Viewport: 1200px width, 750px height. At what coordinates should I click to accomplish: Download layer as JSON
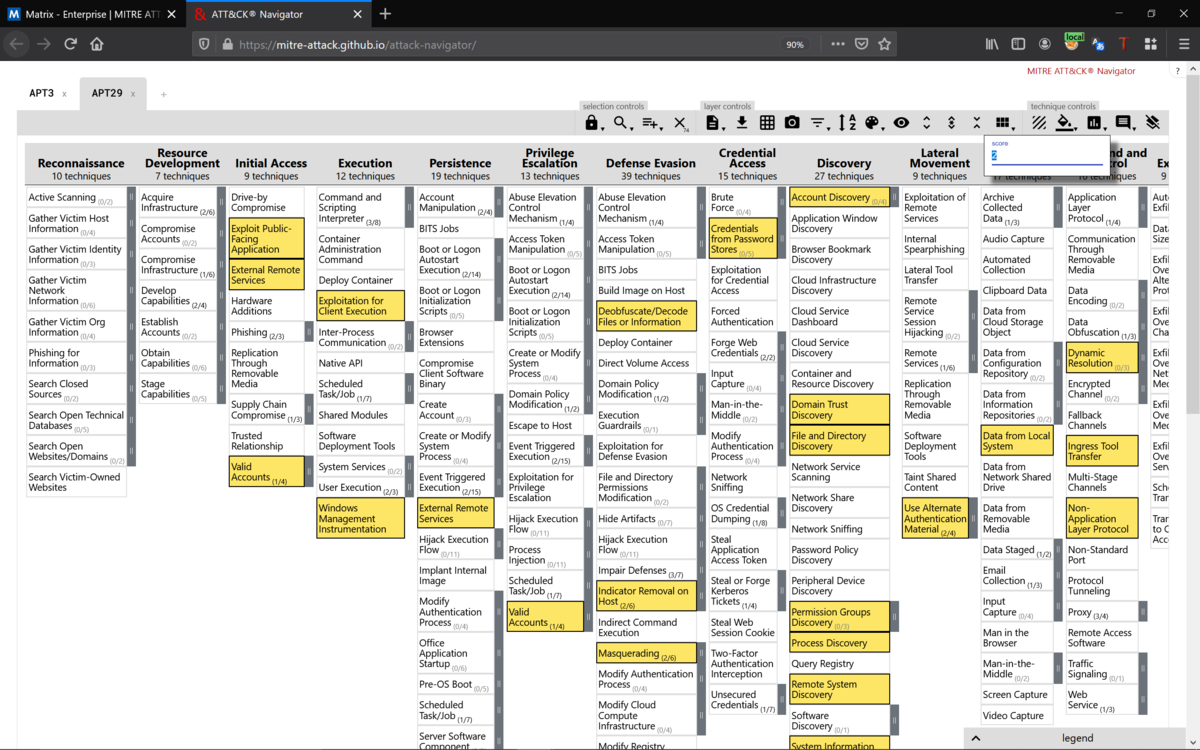pos(742,123)
